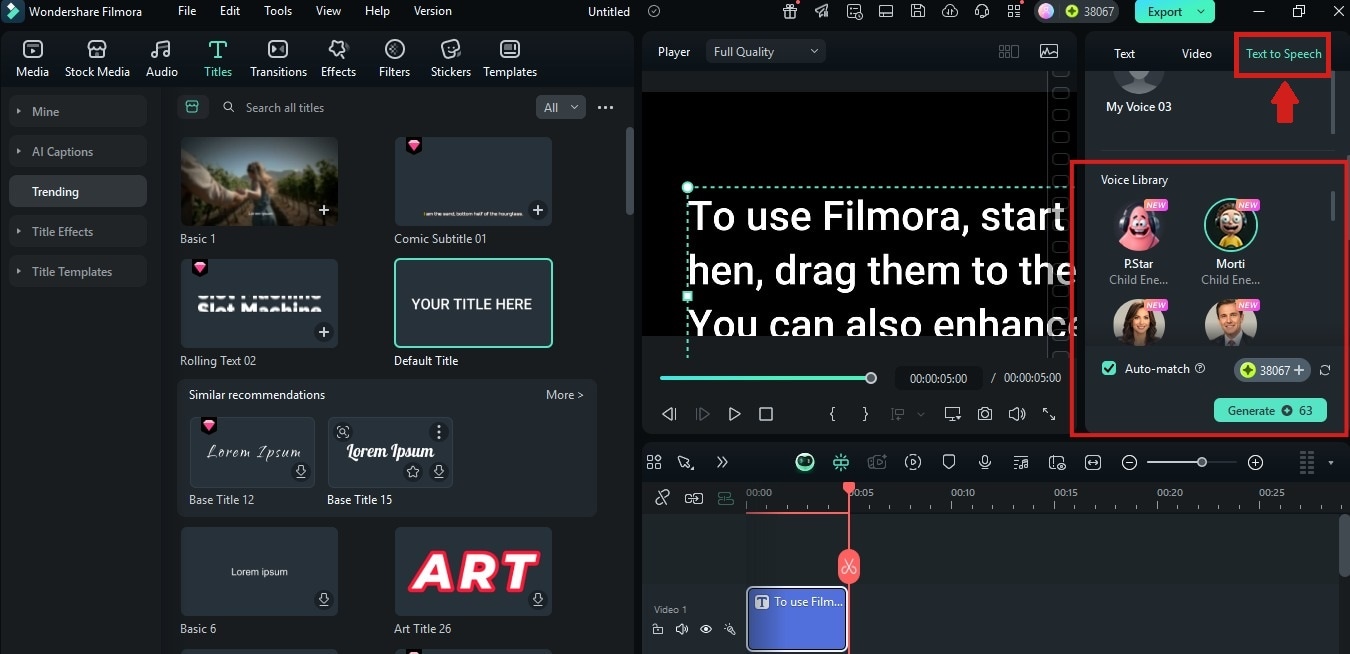Open the Stickers panel

pyautogui.click(x=451, y=59)
